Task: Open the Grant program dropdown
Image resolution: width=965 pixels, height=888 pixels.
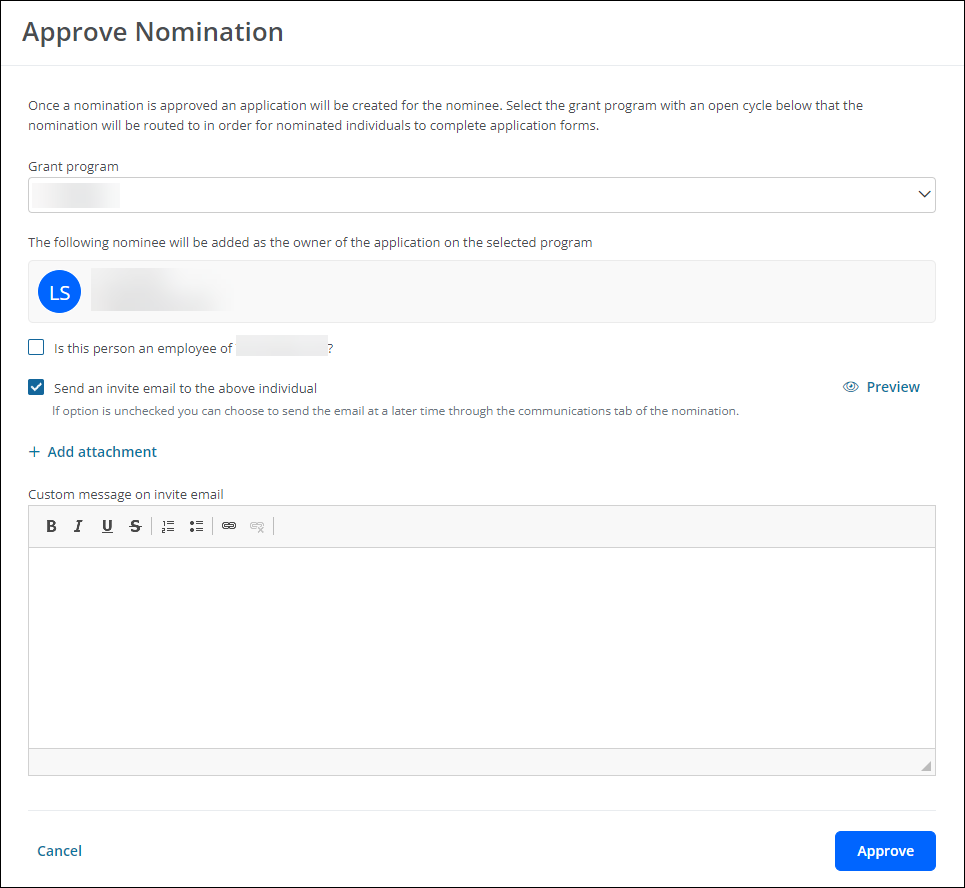Action: click(x=482, y=195)
